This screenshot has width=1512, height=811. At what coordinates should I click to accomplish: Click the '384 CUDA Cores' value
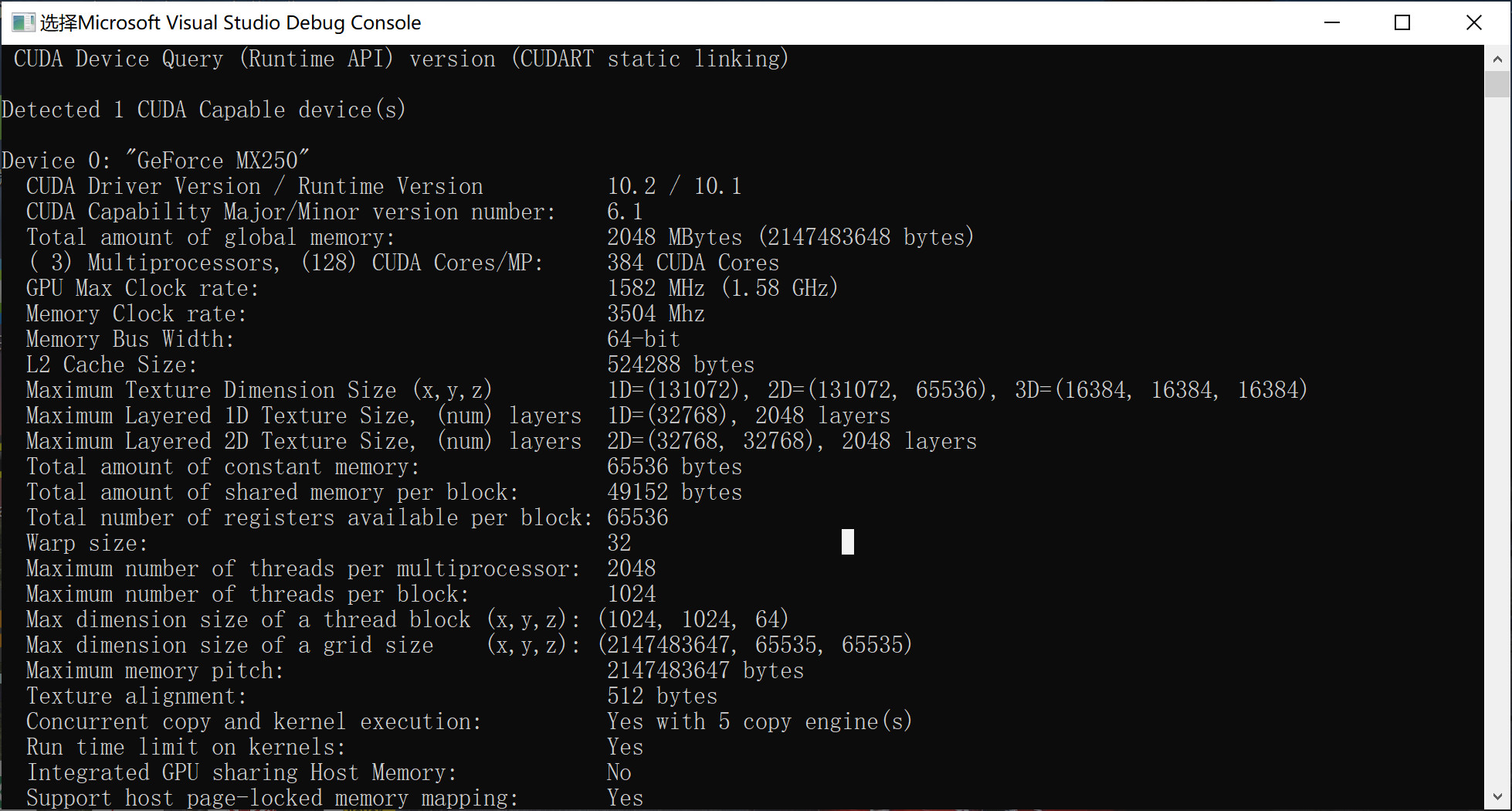tap(693, 263)
